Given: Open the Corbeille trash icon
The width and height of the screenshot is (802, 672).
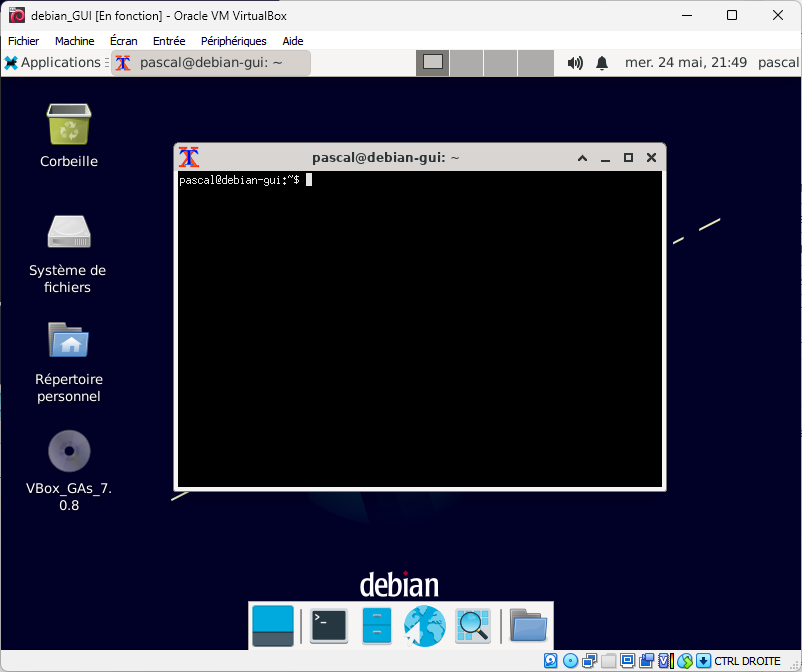Looking at the screenshot, I should click(x=69, y=125).
